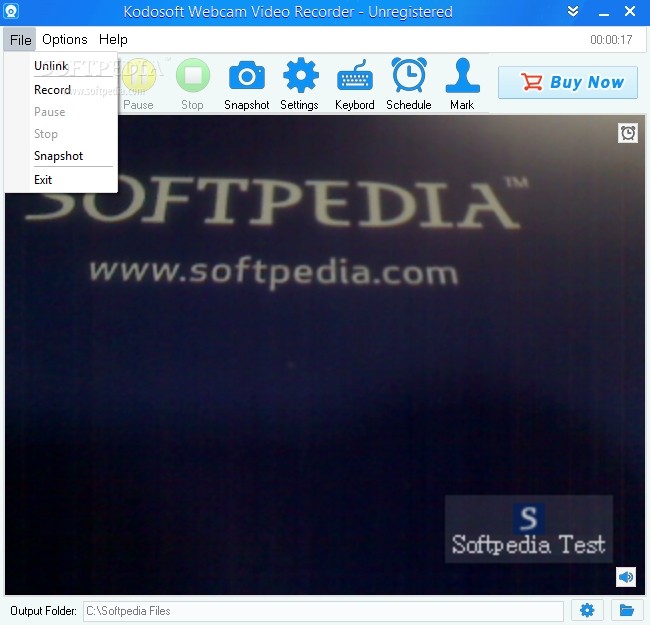Open the Help menu

[x=113, y=39]
